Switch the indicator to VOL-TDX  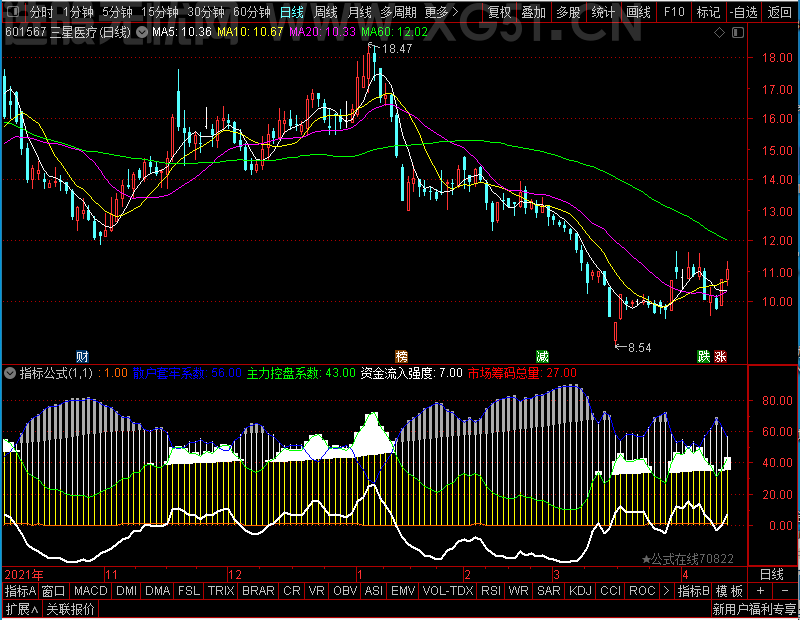click(448, 590)
